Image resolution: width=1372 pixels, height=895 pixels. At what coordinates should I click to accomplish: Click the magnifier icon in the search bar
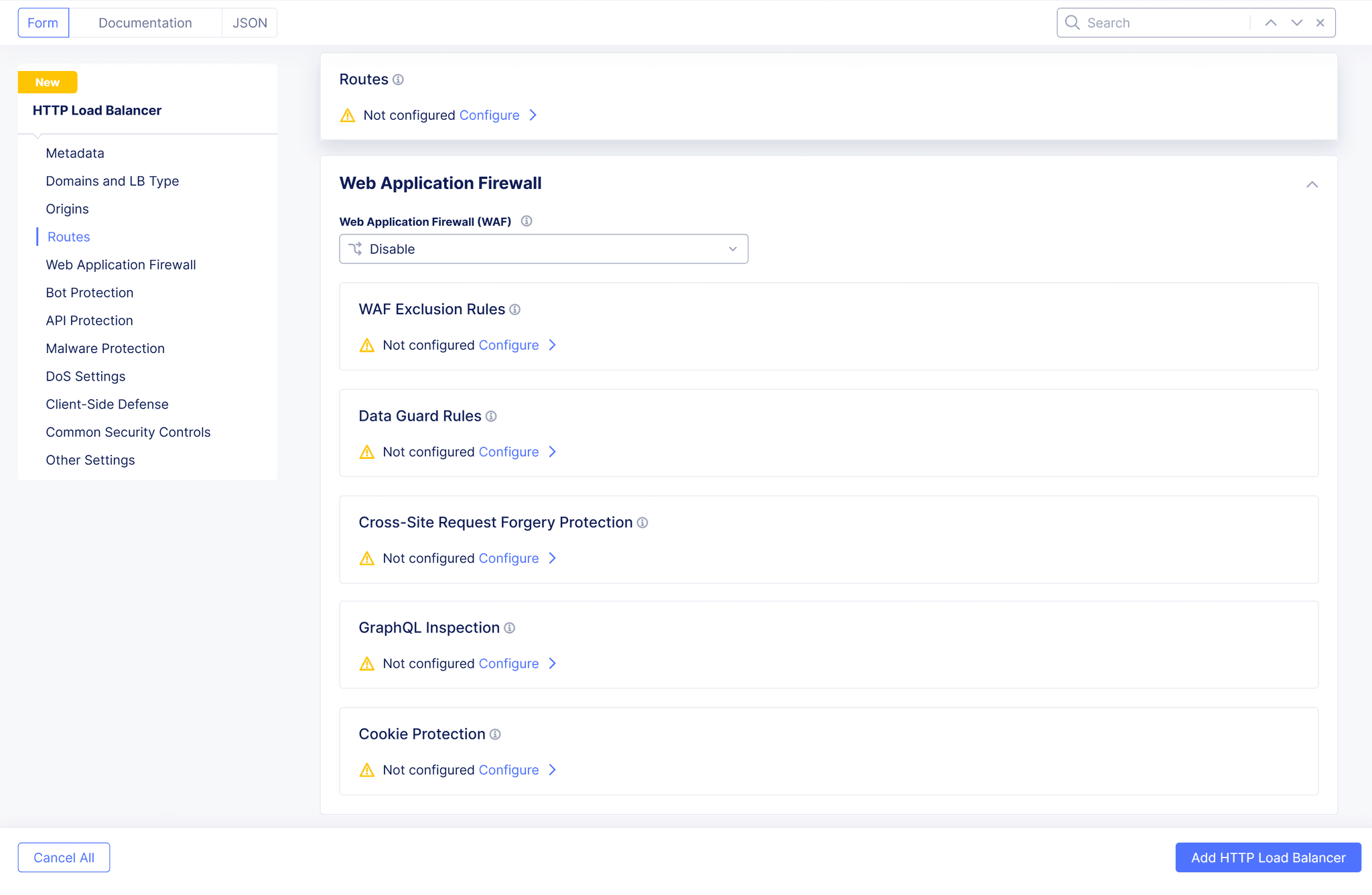pos(1073,22)
